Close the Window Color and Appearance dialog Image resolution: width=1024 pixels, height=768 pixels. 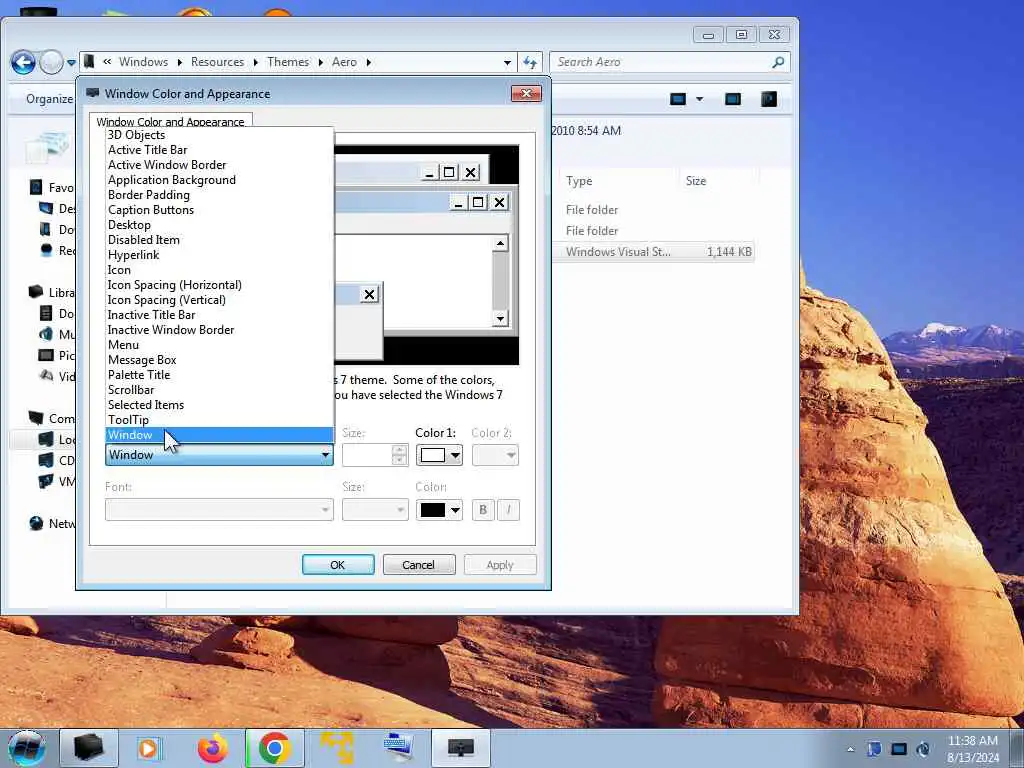pos(526,93)
